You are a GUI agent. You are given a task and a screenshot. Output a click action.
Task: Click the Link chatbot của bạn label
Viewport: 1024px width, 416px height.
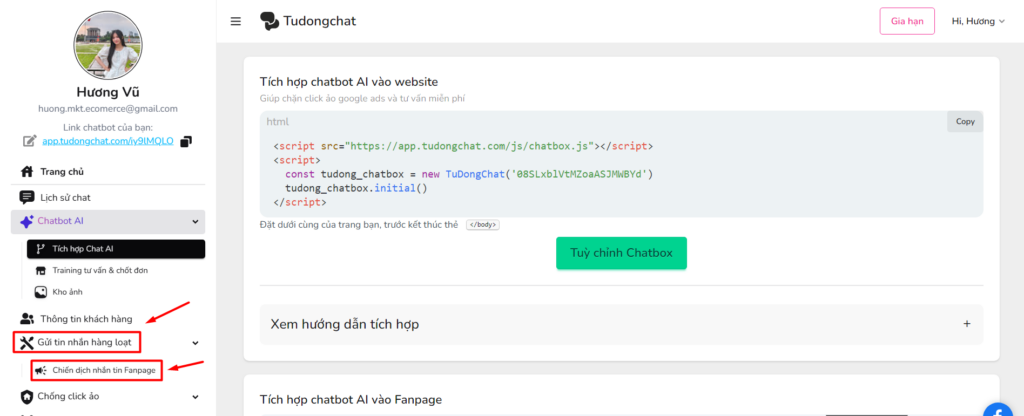click(x=108, y=127)
